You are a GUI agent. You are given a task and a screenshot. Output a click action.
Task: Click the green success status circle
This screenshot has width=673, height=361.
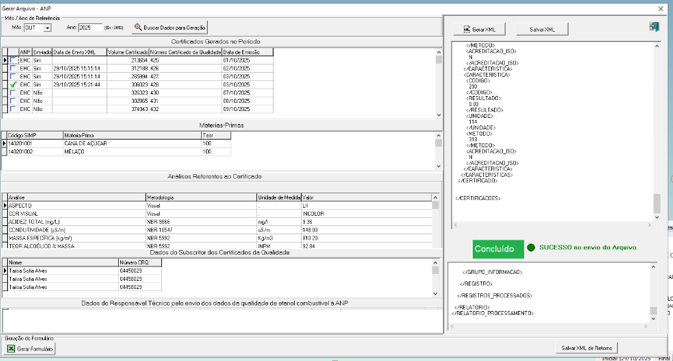[531, 248]
